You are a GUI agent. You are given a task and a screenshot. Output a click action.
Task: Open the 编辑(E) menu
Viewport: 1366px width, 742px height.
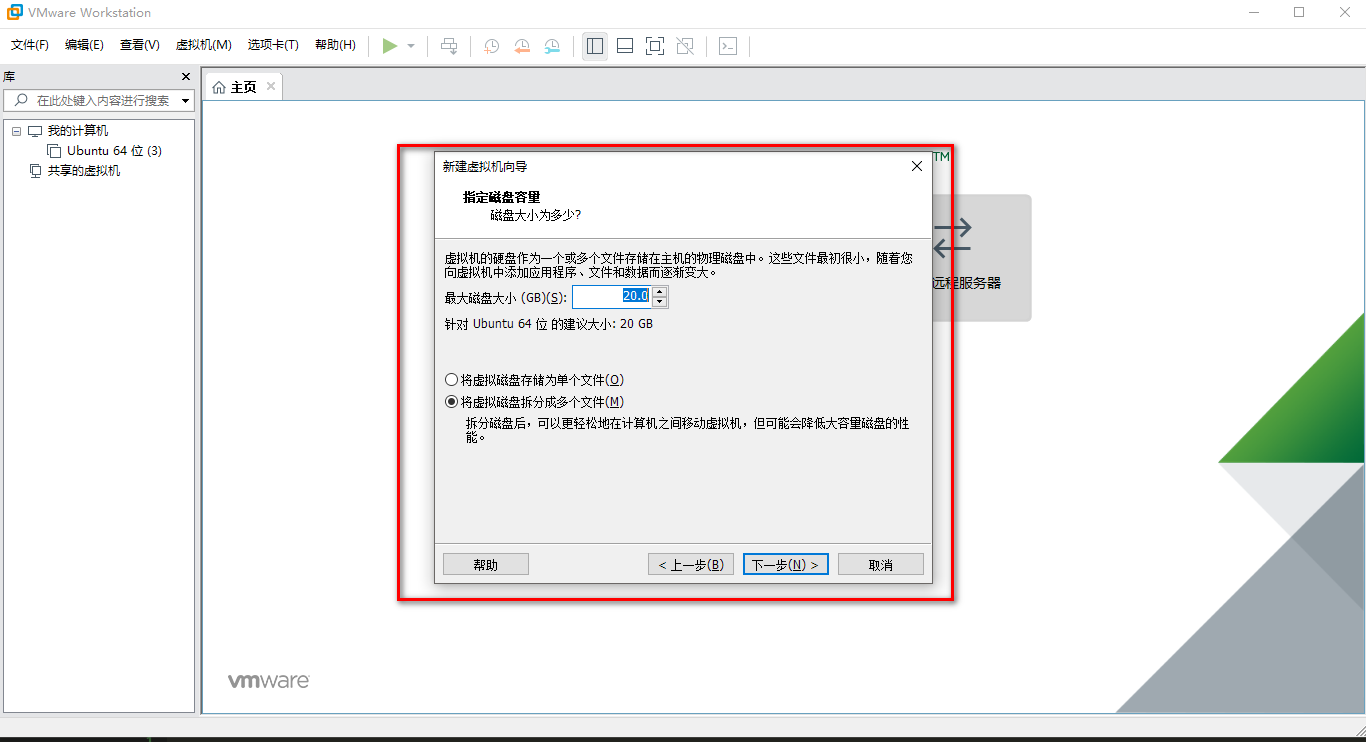[84, 45]
